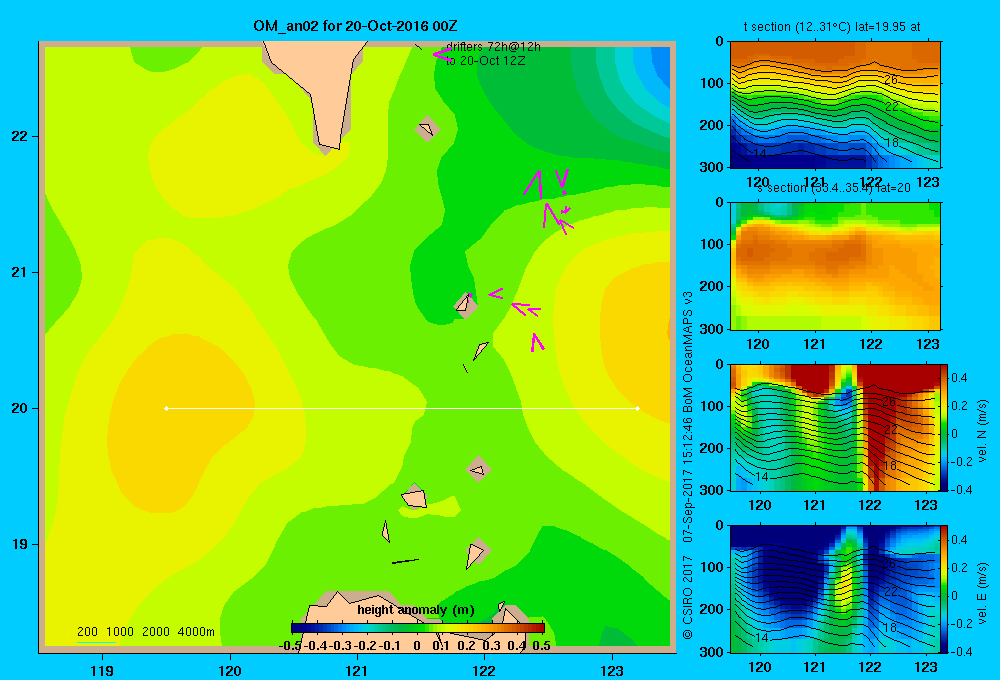Click the vel. E colorbar
Image resolution: width=1000 pixels, height=680 pixels.
pyautogui.click(x=945, y=589)
